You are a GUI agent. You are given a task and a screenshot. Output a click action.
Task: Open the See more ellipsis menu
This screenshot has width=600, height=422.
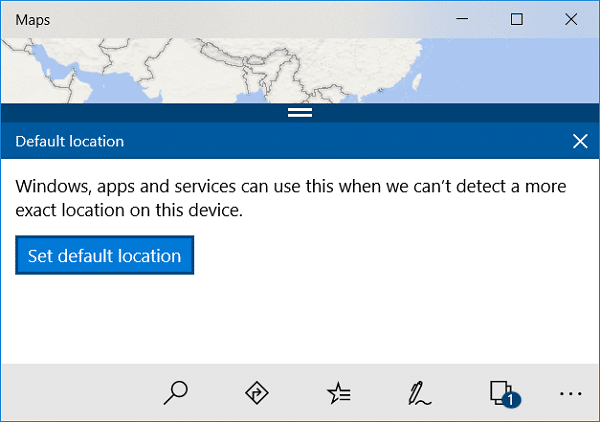pyautogui.click(x=571, y=393)
